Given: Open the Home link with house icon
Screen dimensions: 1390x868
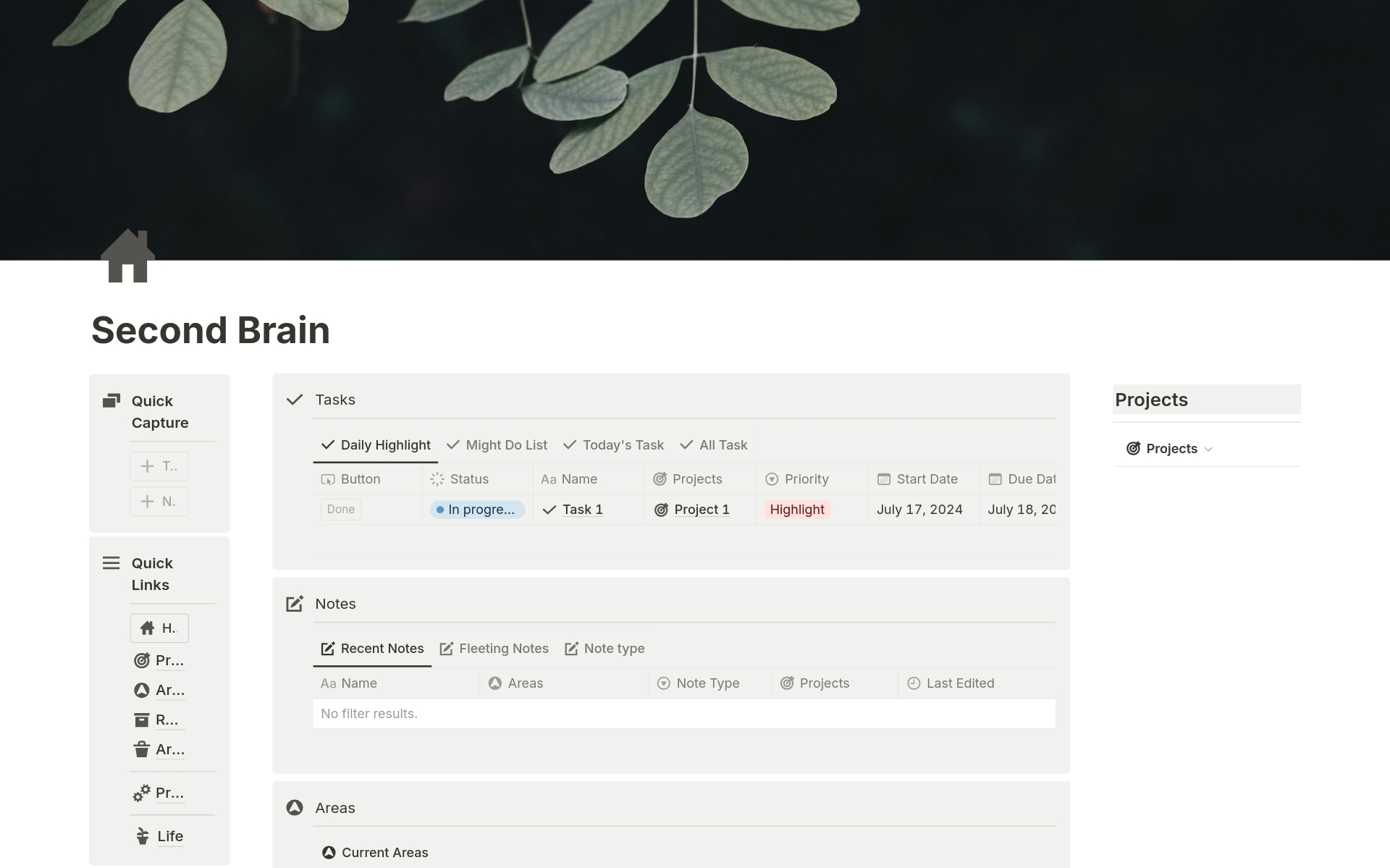Looking at the screenshot, I should (159, 628).
